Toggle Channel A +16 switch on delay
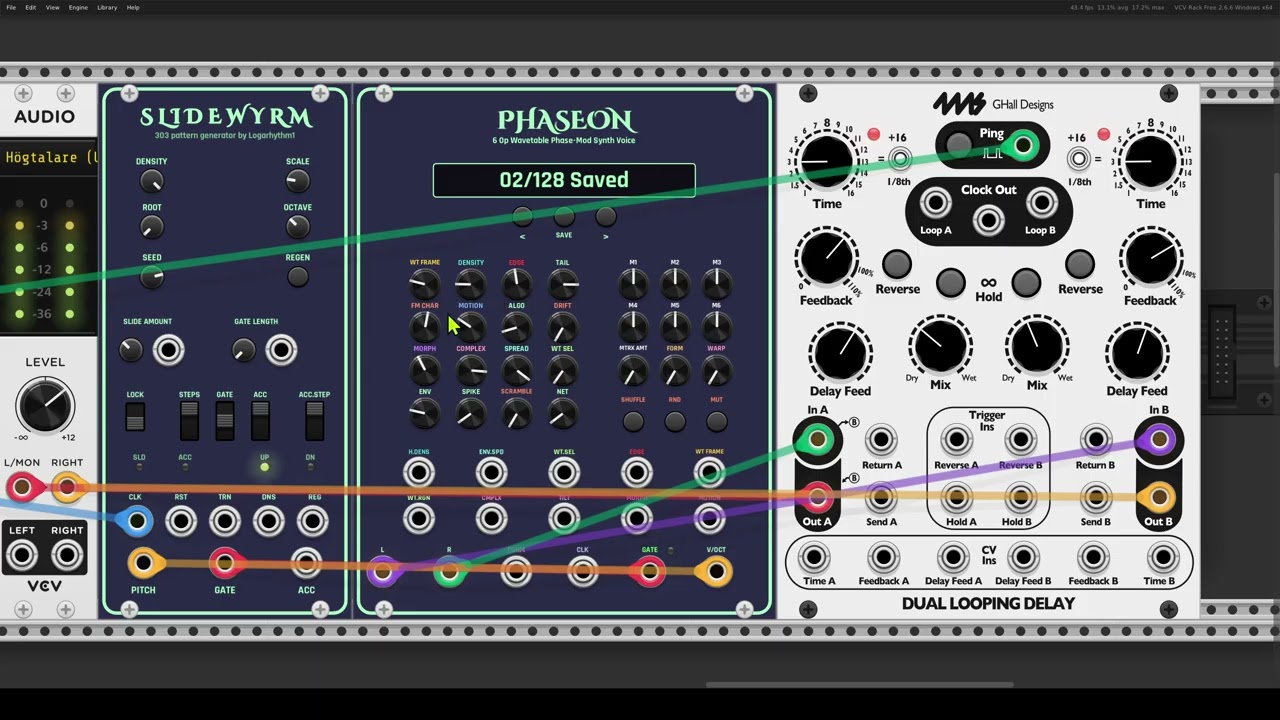Image resolution: width=1280 pixels, height=720 pixels. pos(901,158)
